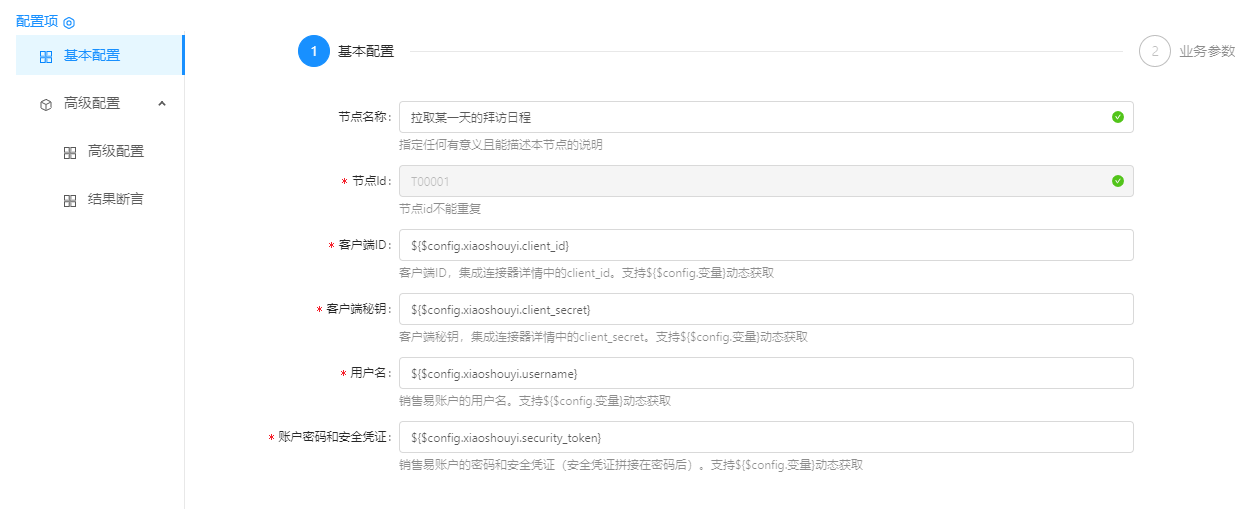The image size is (1249, 509).
Task: Click the 业务参数 step label
Action: tap(1207, 52)
